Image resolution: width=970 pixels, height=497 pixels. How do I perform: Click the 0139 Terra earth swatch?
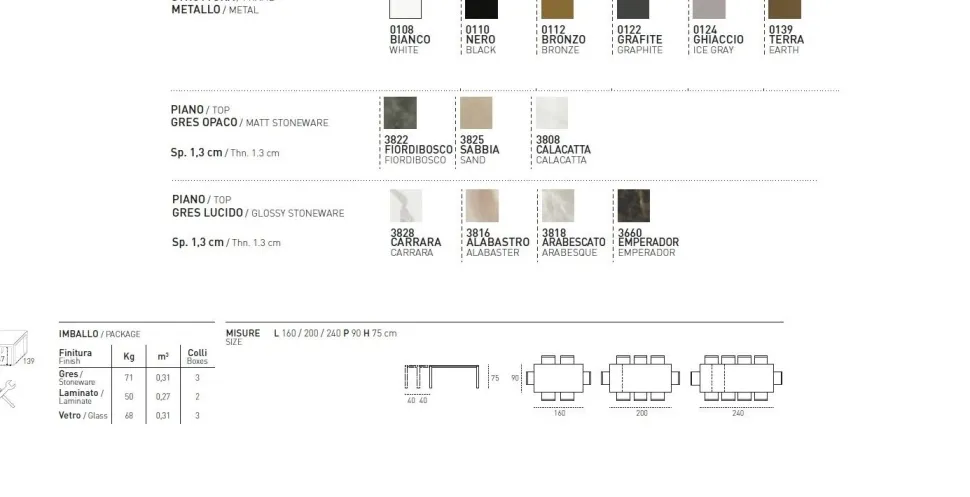tap(785, 9)
